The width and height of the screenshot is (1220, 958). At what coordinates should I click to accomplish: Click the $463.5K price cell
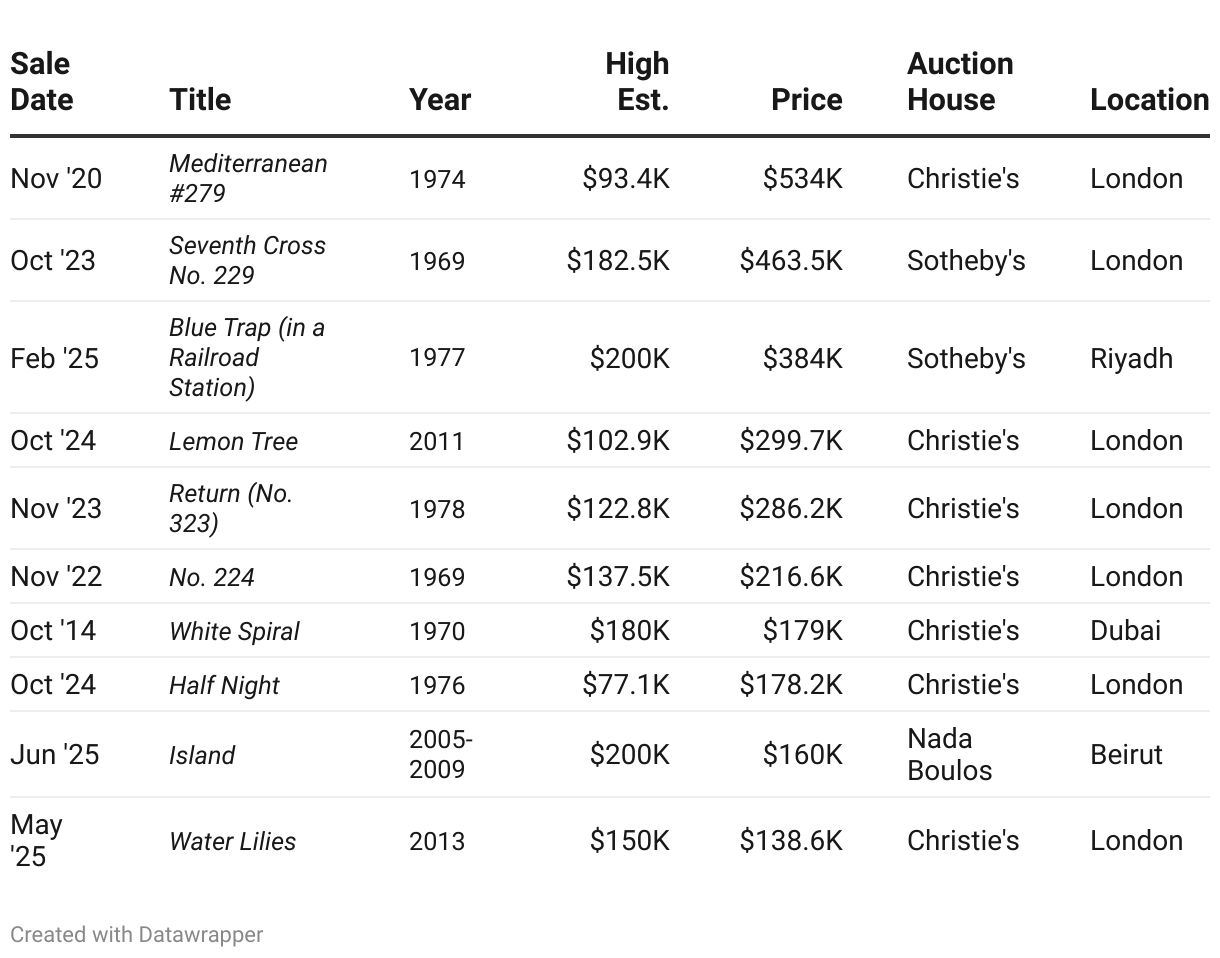(x=791, y=261)
